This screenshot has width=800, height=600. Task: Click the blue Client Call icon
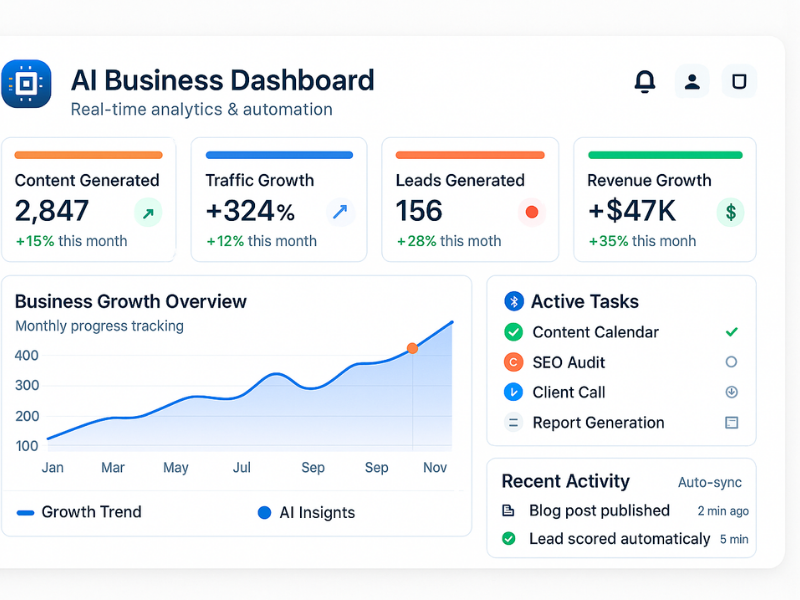513,392
